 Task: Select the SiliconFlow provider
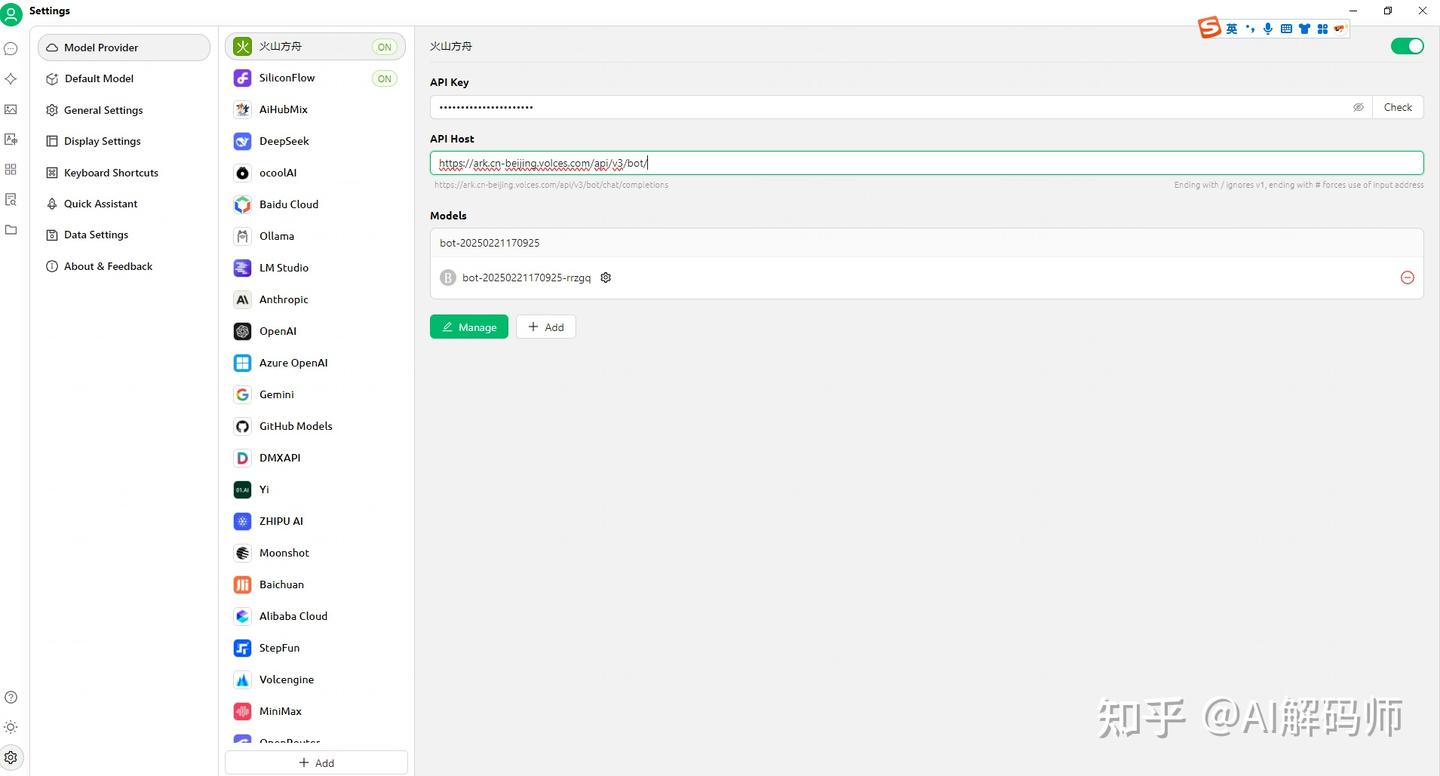[315, 78]
